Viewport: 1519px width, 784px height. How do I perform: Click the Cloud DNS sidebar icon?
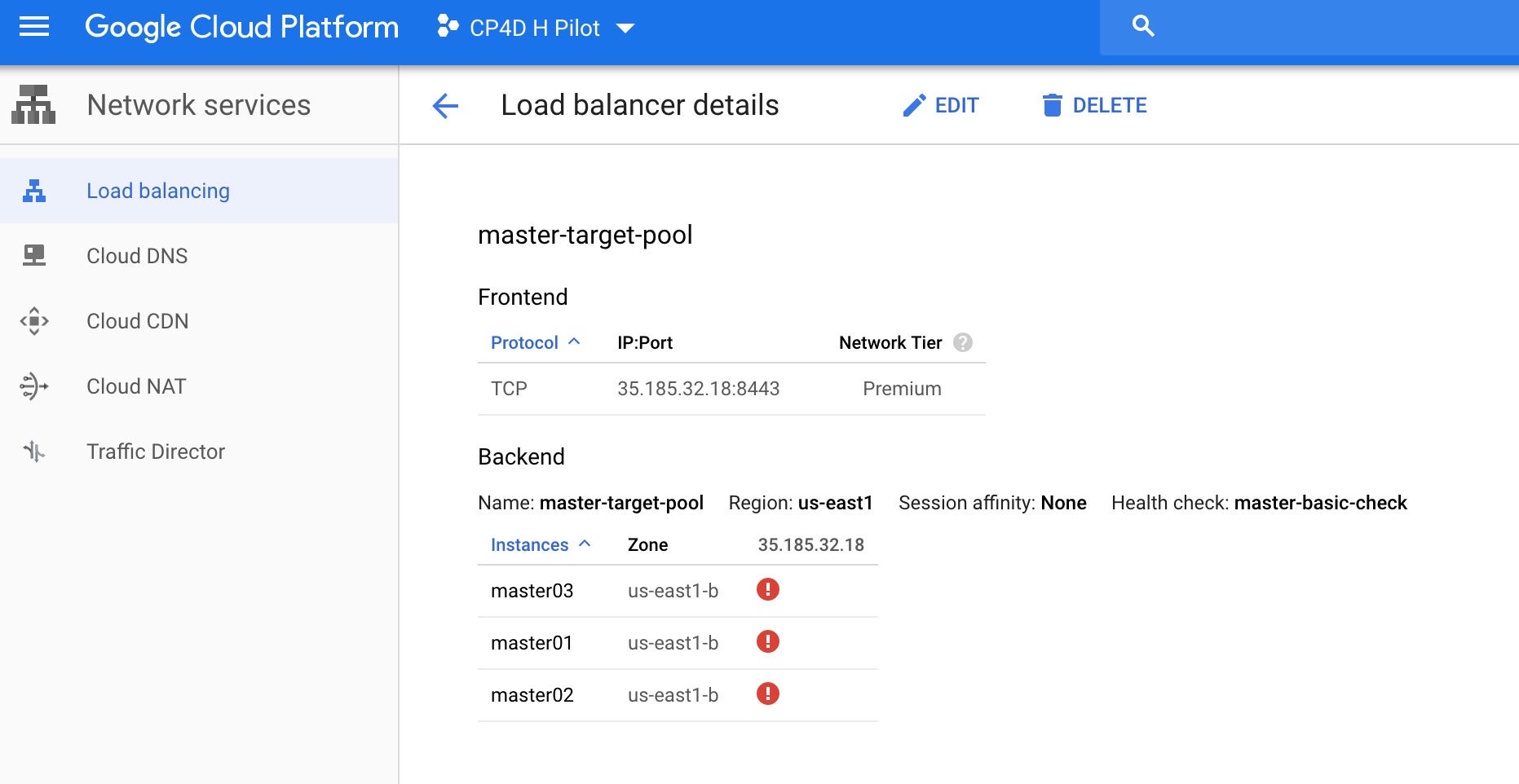coord(34,256)
